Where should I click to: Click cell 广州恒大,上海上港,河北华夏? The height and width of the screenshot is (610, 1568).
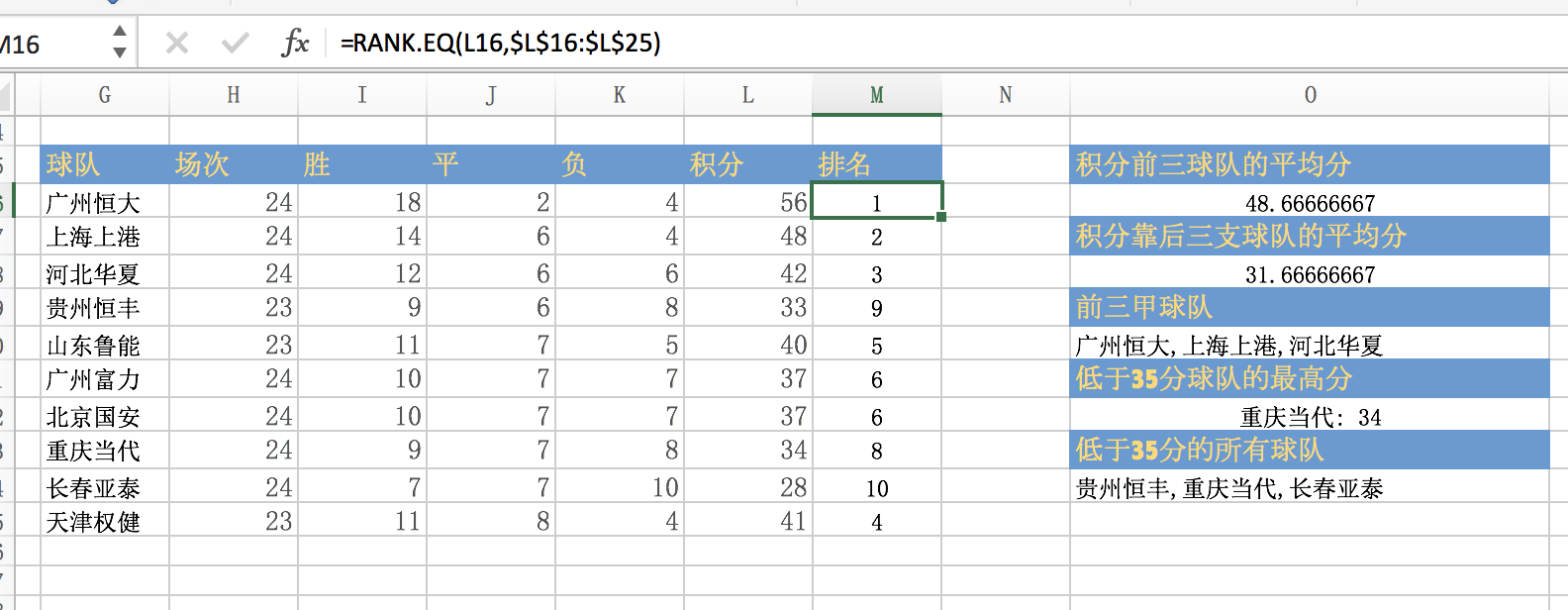(x=1310, y=345)
